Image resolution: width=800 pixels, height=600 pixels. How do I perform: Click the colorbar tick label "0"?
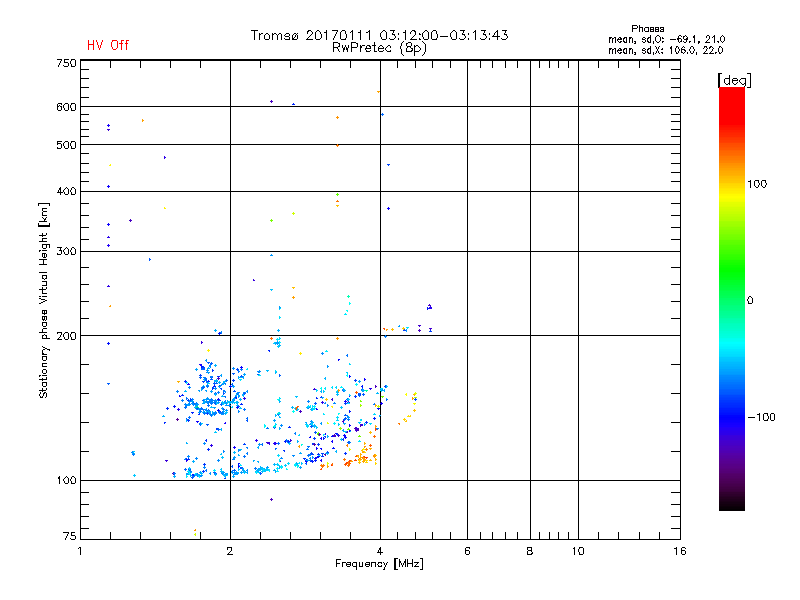(750, 301)
